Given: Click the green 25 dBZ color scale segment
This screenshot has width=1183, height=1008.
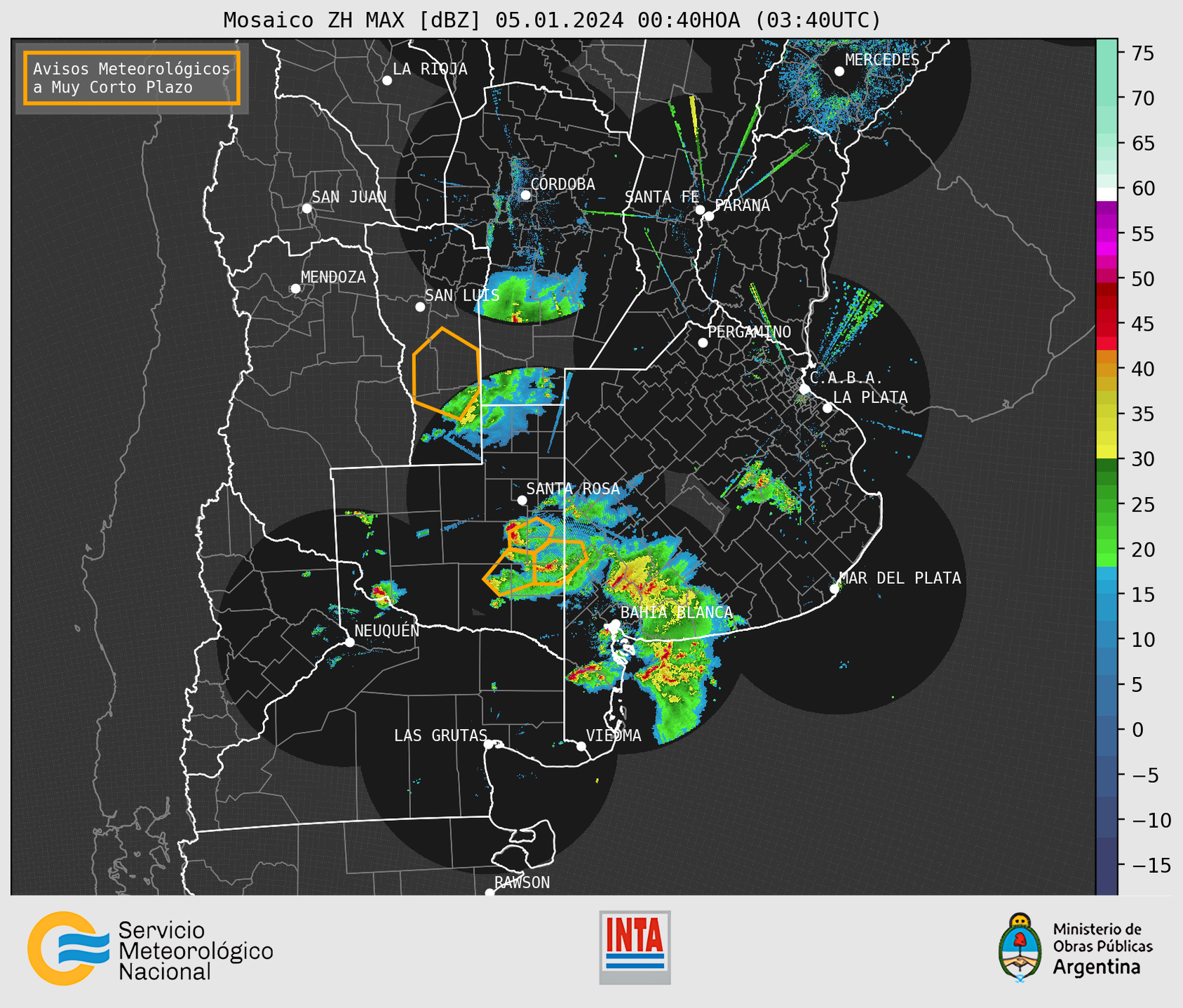Looking at the screenshot, I should (x=1107, y=505).
